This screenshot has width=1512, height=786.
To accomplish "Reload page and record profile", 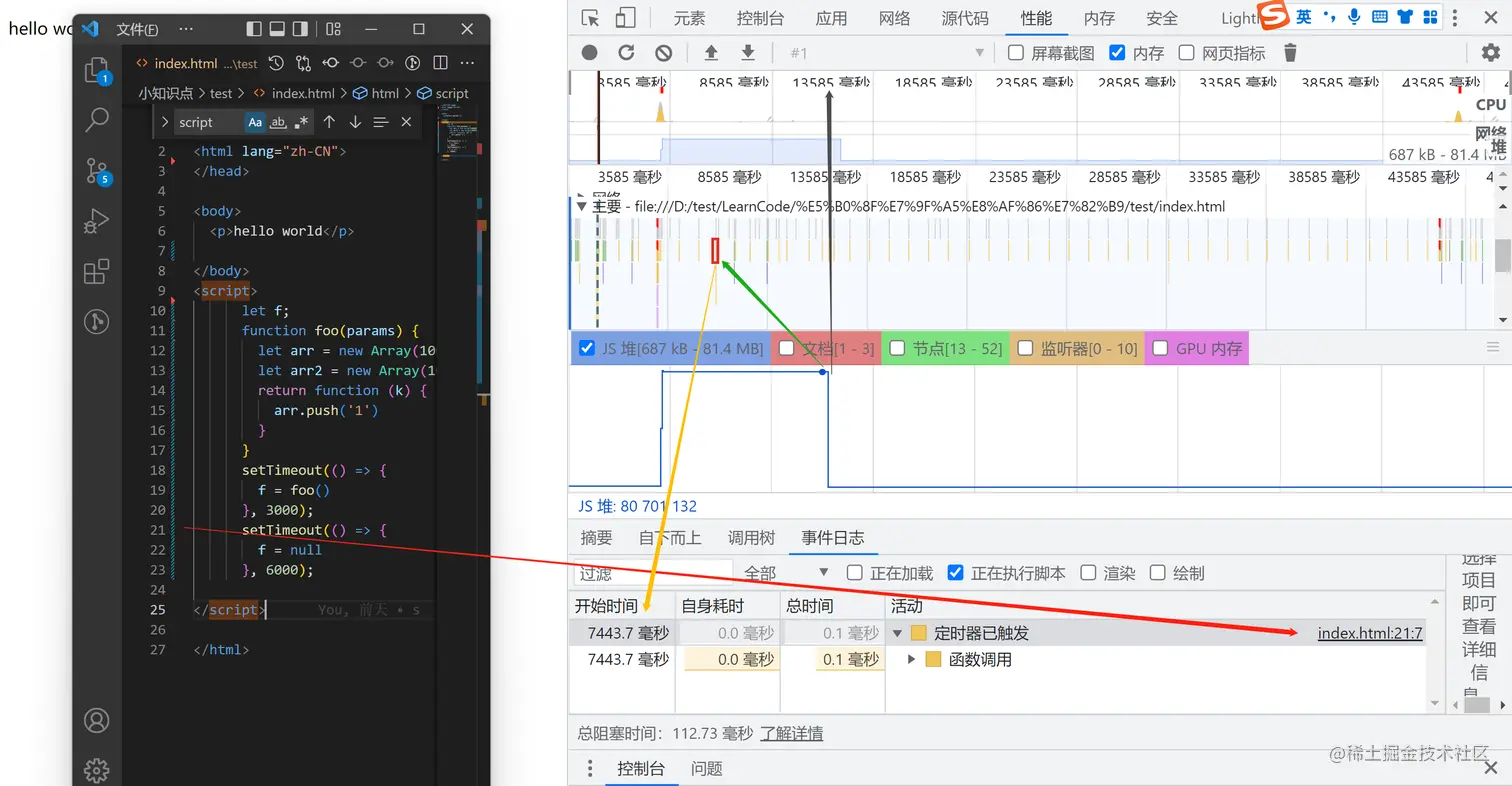I will pyautogui.click(x=627, y=53).
